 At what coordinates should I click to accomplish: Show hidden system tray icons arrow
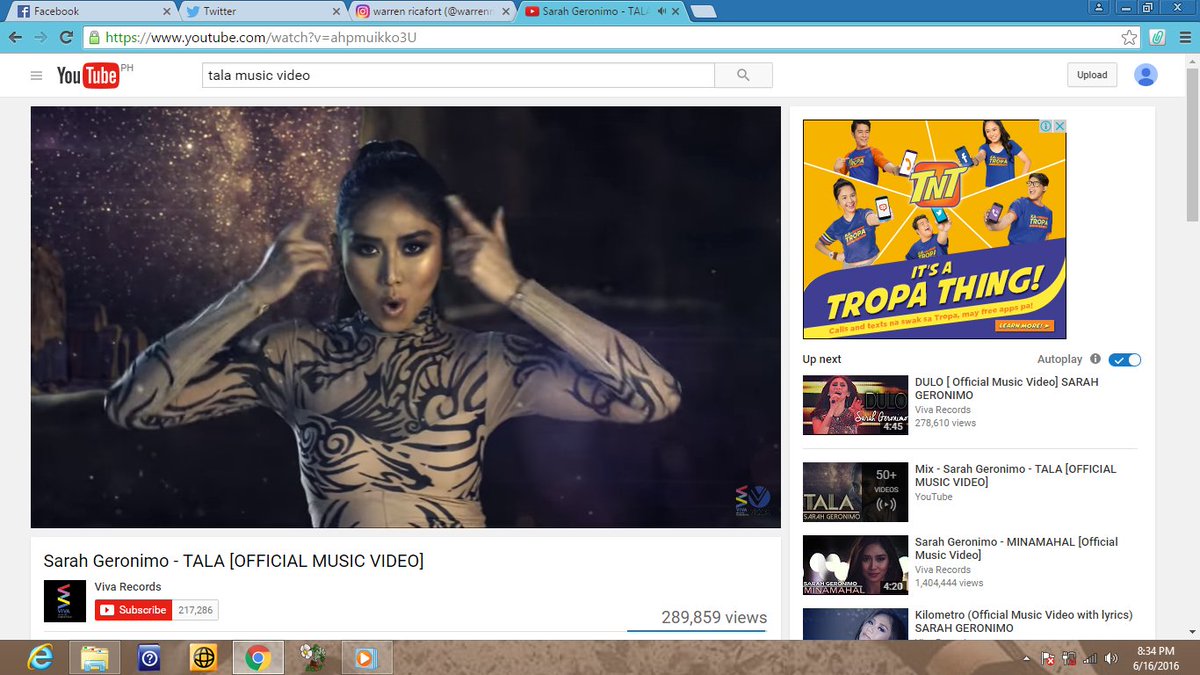pyautogui.click(x=1027, y=658)
